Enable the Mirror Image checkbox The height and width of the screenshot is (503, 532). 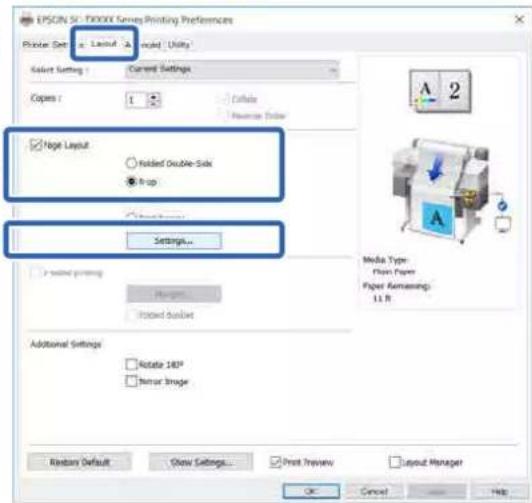click(x=131, y=381)
